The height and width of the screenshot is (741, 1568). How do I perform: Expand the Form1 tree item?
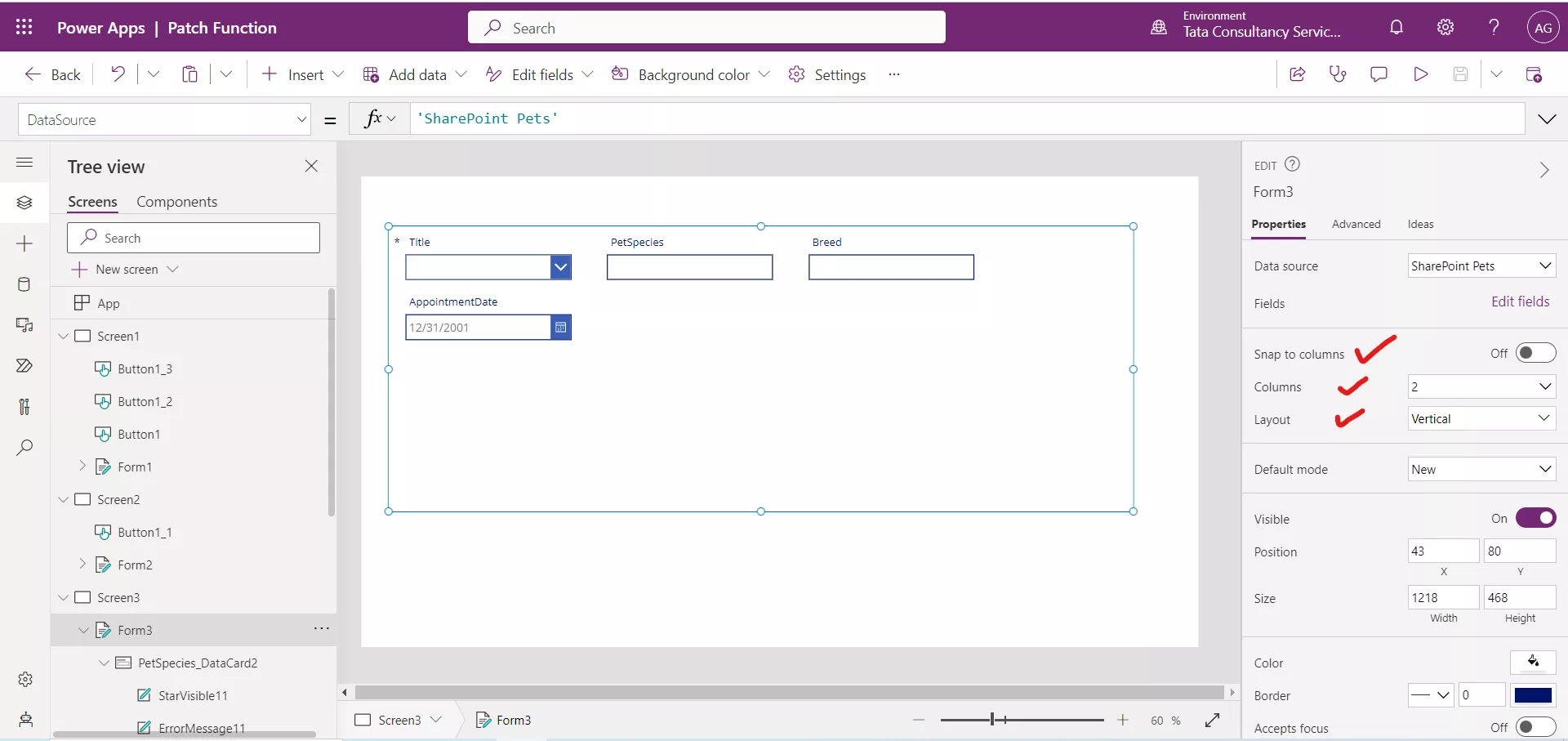[x=82, y=466]
